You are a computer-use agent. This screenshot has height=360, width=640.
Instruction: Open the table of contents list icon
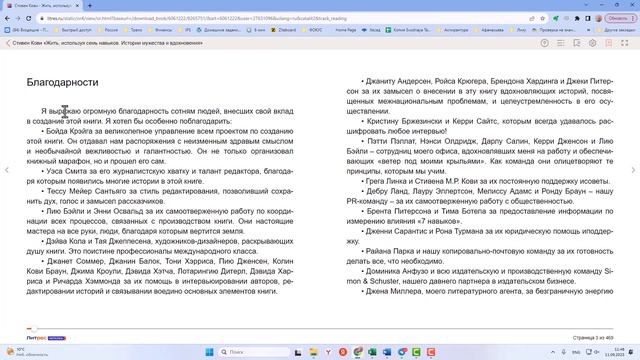coord(561,43)
